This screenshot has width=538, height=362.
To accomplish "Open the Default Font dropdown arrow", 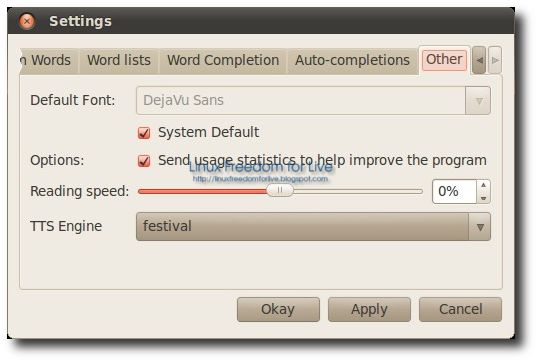I will [x=479, y=101].
